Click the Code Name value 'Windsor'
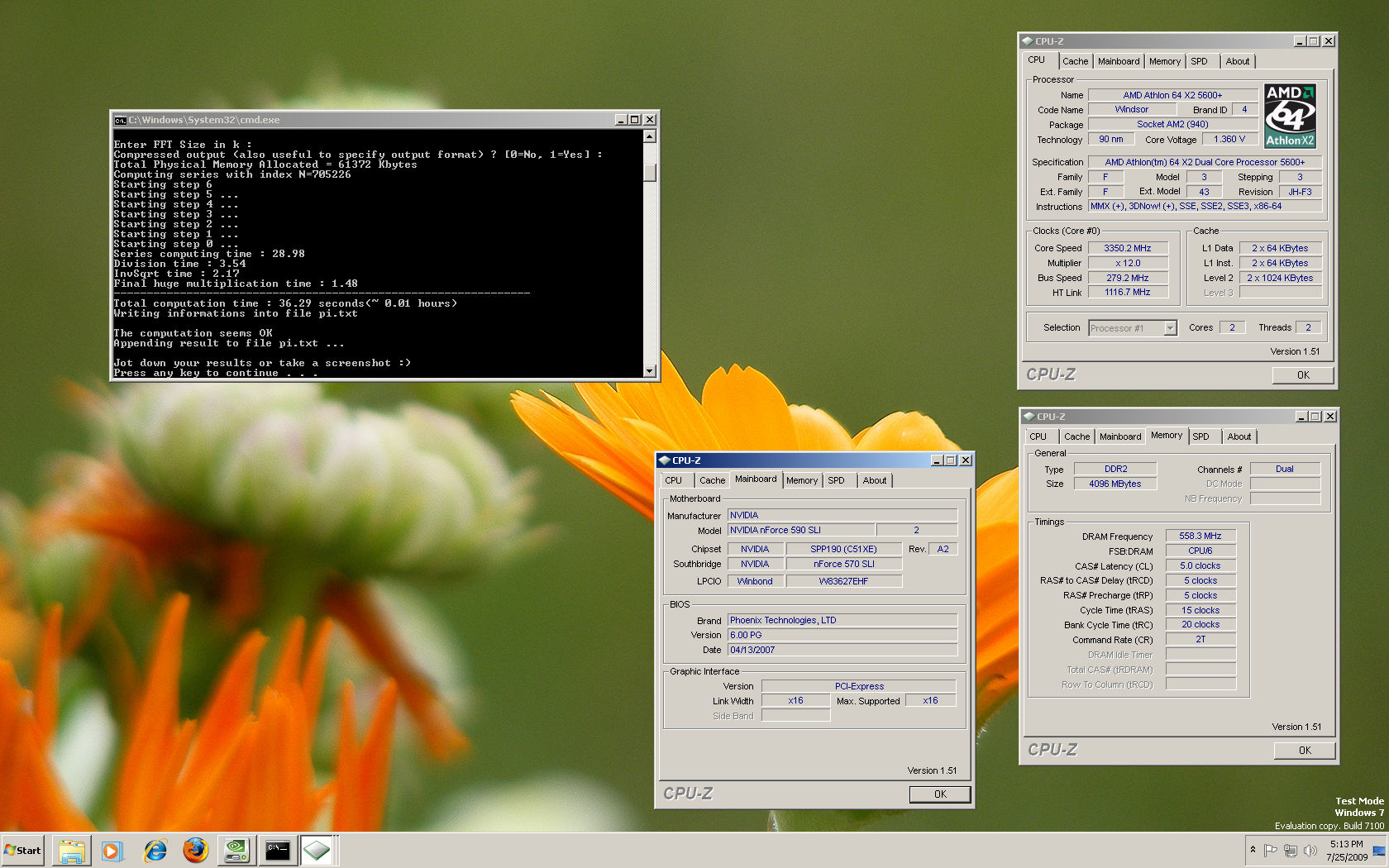Screen dimensions: 1389x868 (1131, 109)
